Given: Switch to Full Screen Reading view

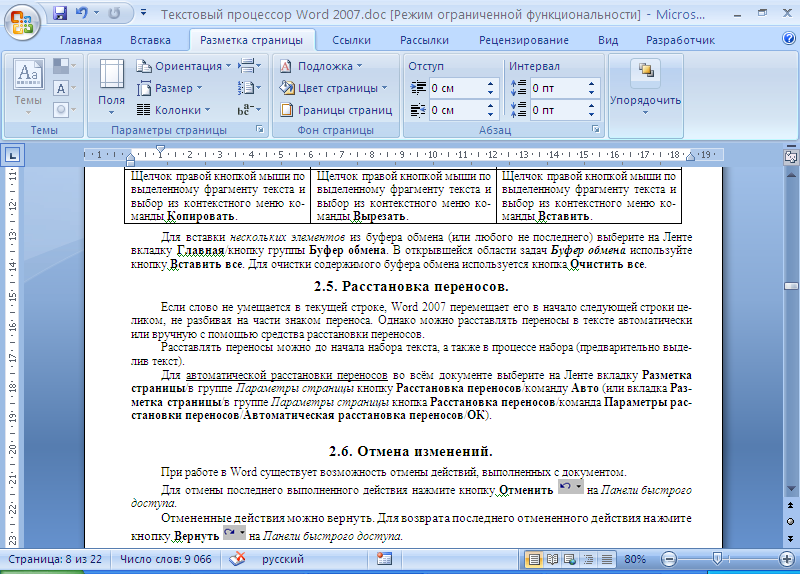Looking at the screenshot, I should click(x=552, y=560).
